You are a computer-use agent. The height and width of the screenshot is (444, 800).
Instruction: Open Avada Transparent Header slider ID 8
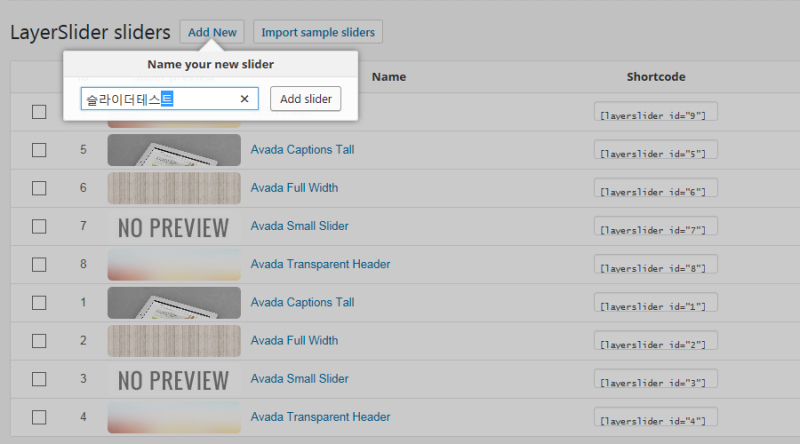(x=320, y=264)
